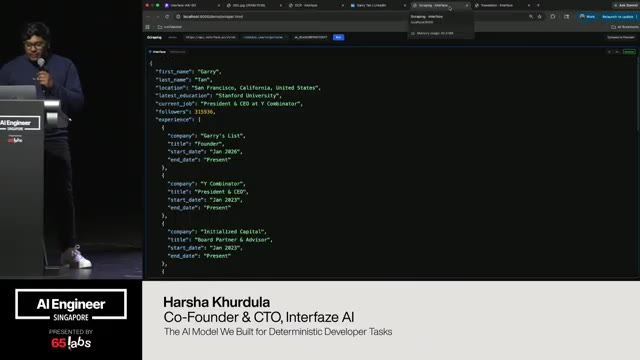Open the apps grid in bookmarks bar
The height and width of the screenshot is (360, 640).
[x=147, y=27]
